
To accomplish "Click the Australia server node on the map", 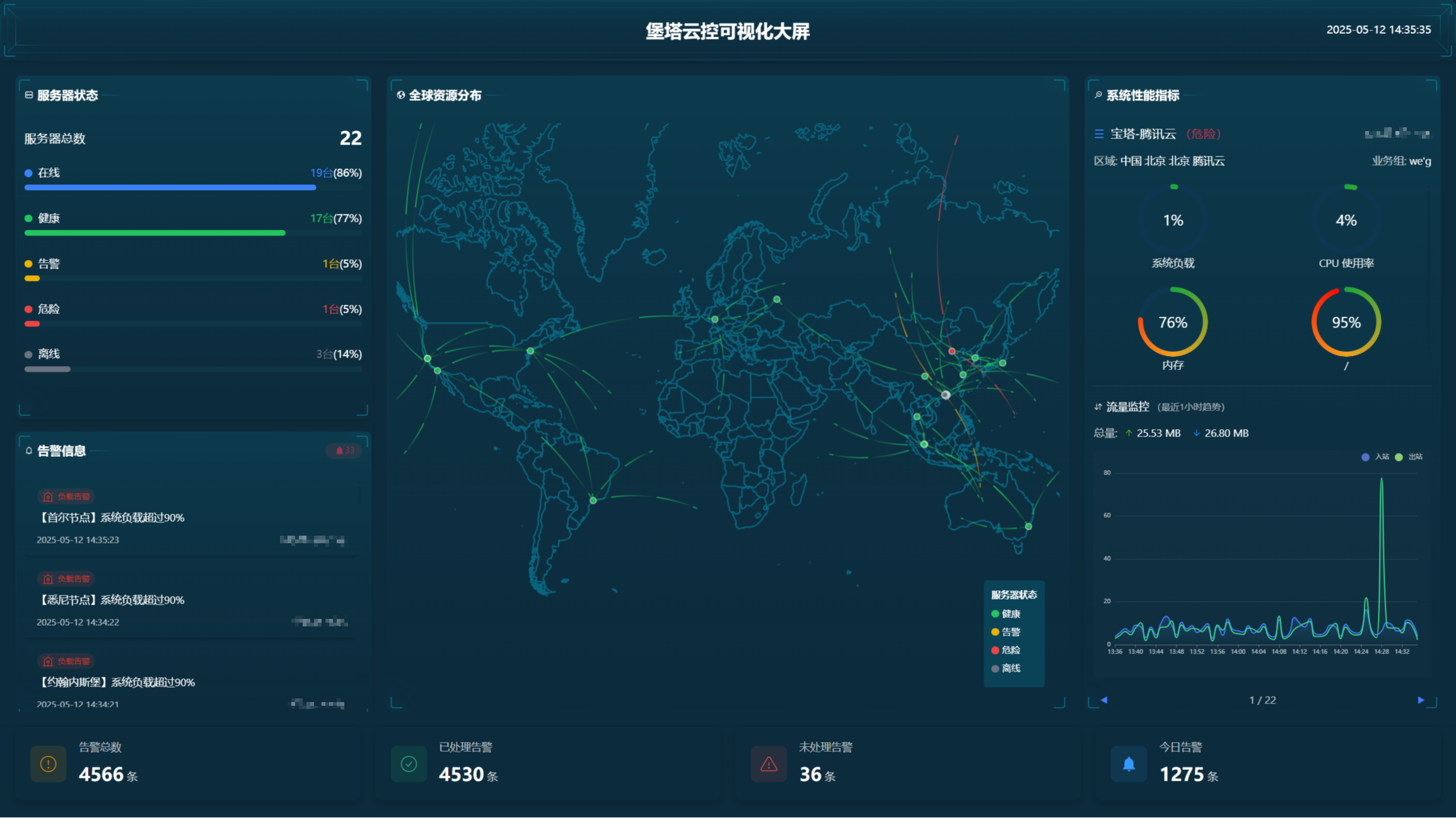I will click(1028, 526).
